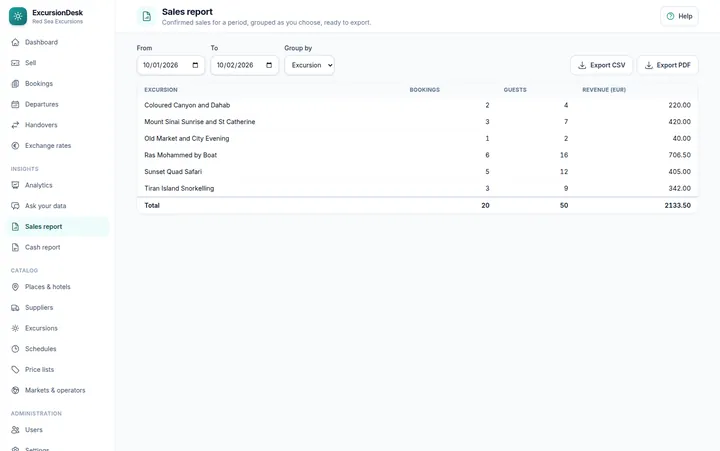Click the Handovers arrows icon
The height and width of the screenshot is (451, 720).
tap(15, 125)
